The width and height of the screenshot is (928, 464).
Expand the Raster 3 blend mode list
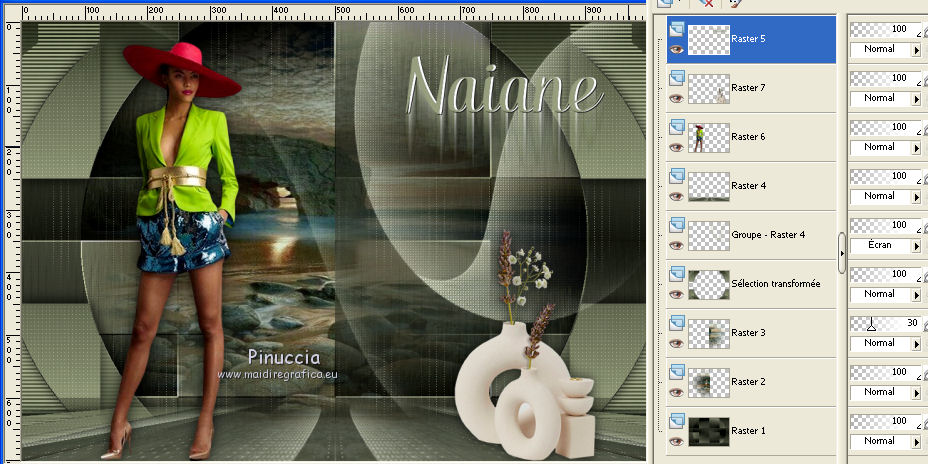(916, 344)
